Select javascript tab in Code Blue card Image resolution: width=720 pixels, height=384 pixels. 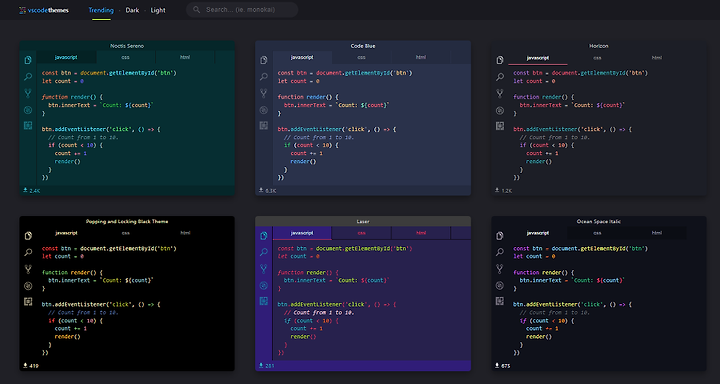click(302, 57)
